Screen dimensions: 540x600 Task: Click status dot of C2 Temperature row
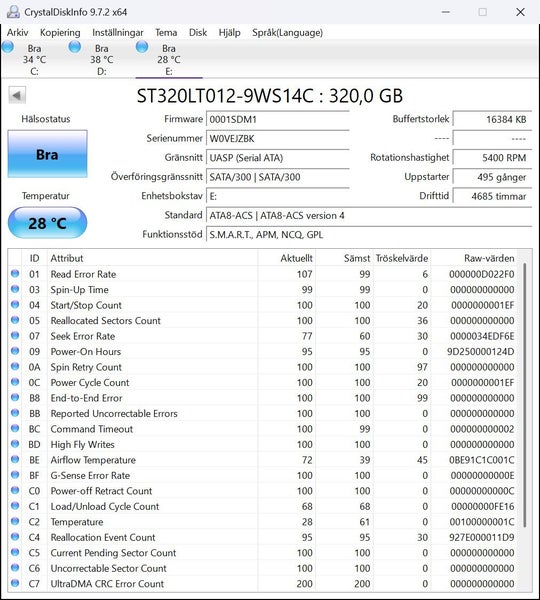coord(15,521)
